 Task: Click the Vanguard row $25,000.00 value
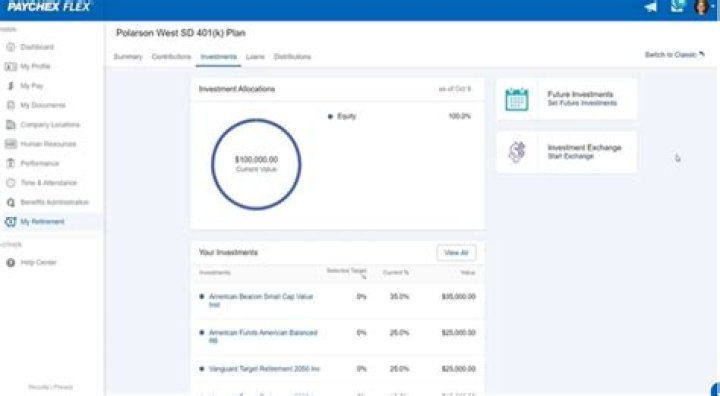coord(458,369)
